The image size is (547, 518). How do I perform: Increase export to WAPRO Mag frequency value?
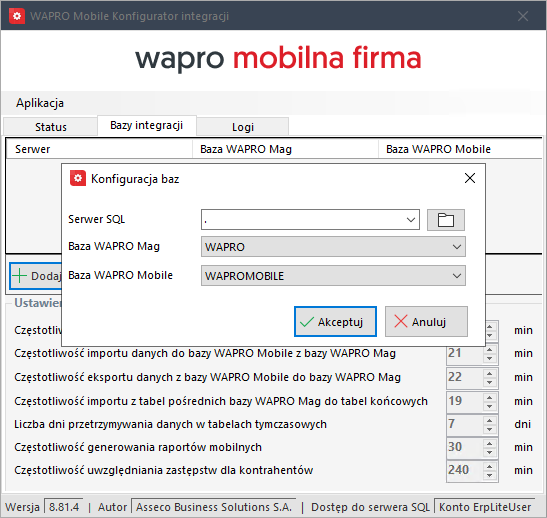pos(490,373)
